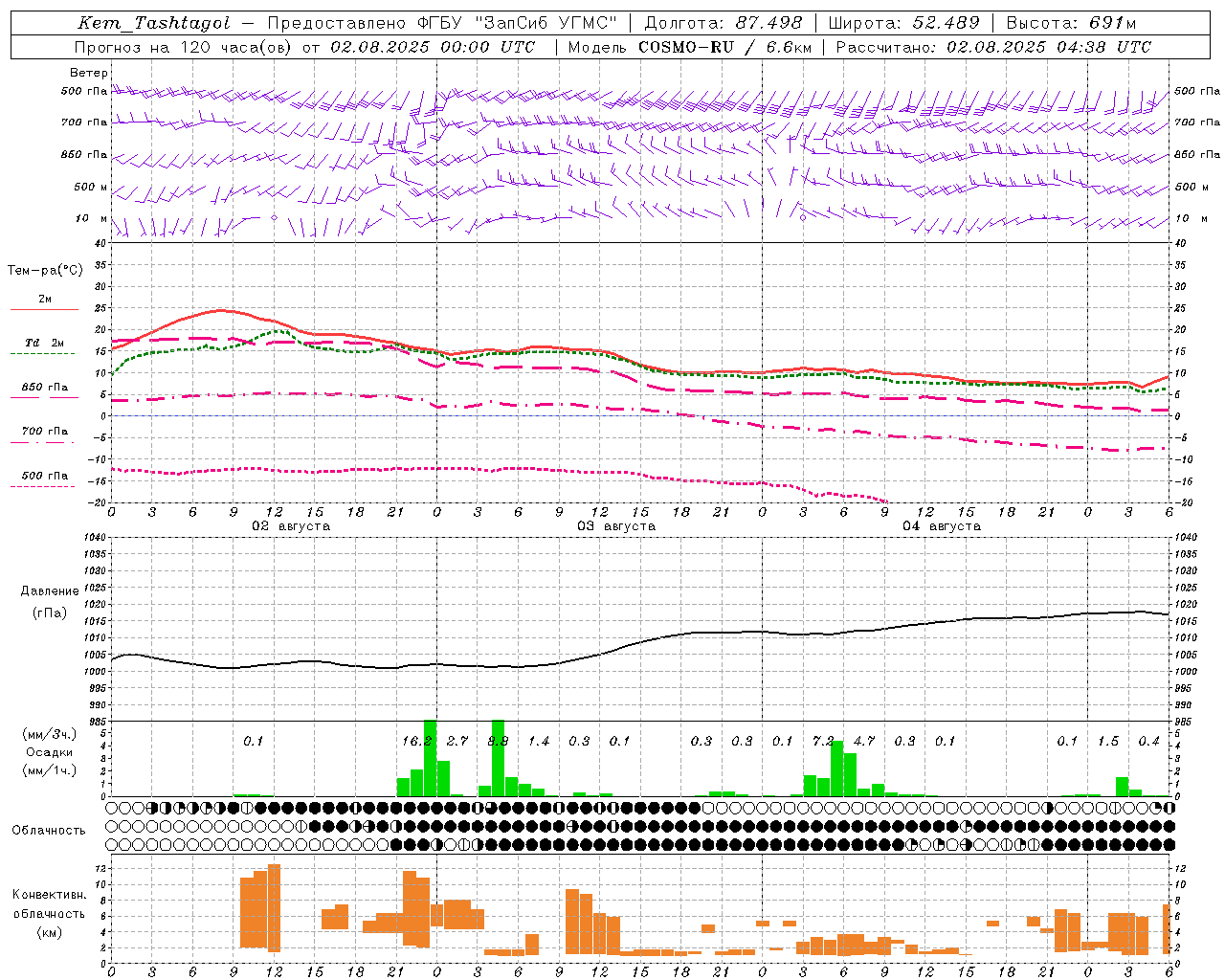The width and height of the screenshot is (1225, 980).
Task: Click the 02 августа date label
Action: point(291,526)
